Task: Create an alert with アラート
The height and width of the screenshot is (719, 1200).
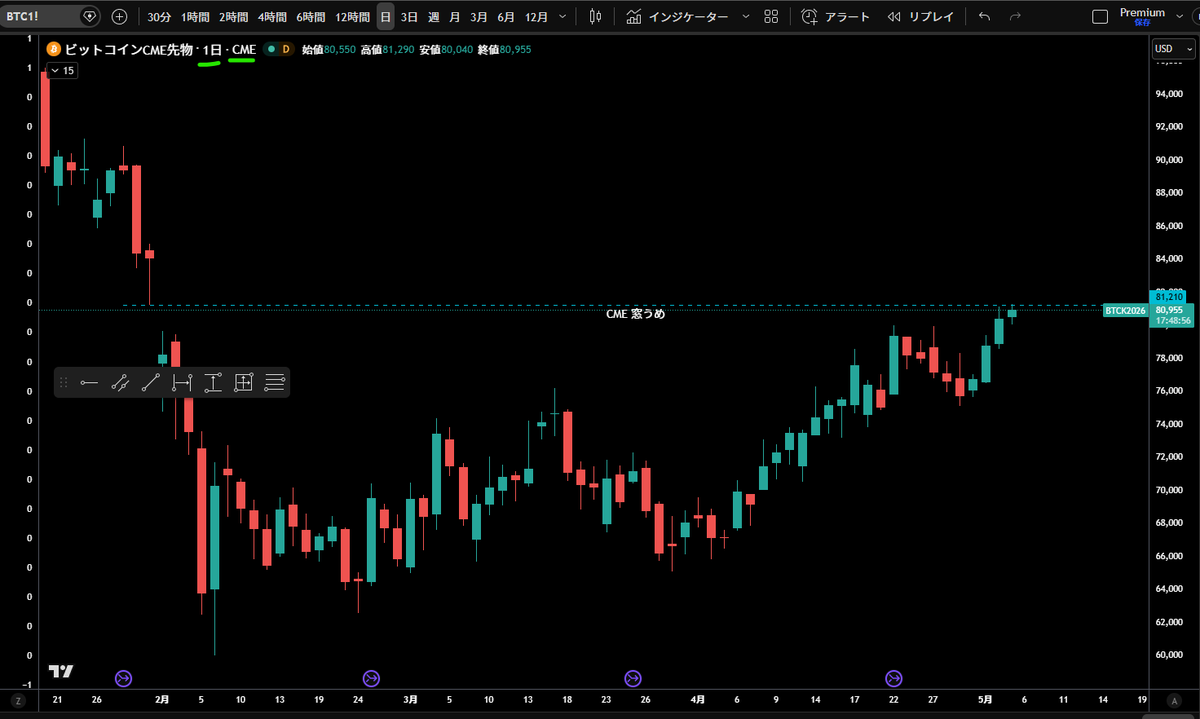Action: click(x=835, y=17)
